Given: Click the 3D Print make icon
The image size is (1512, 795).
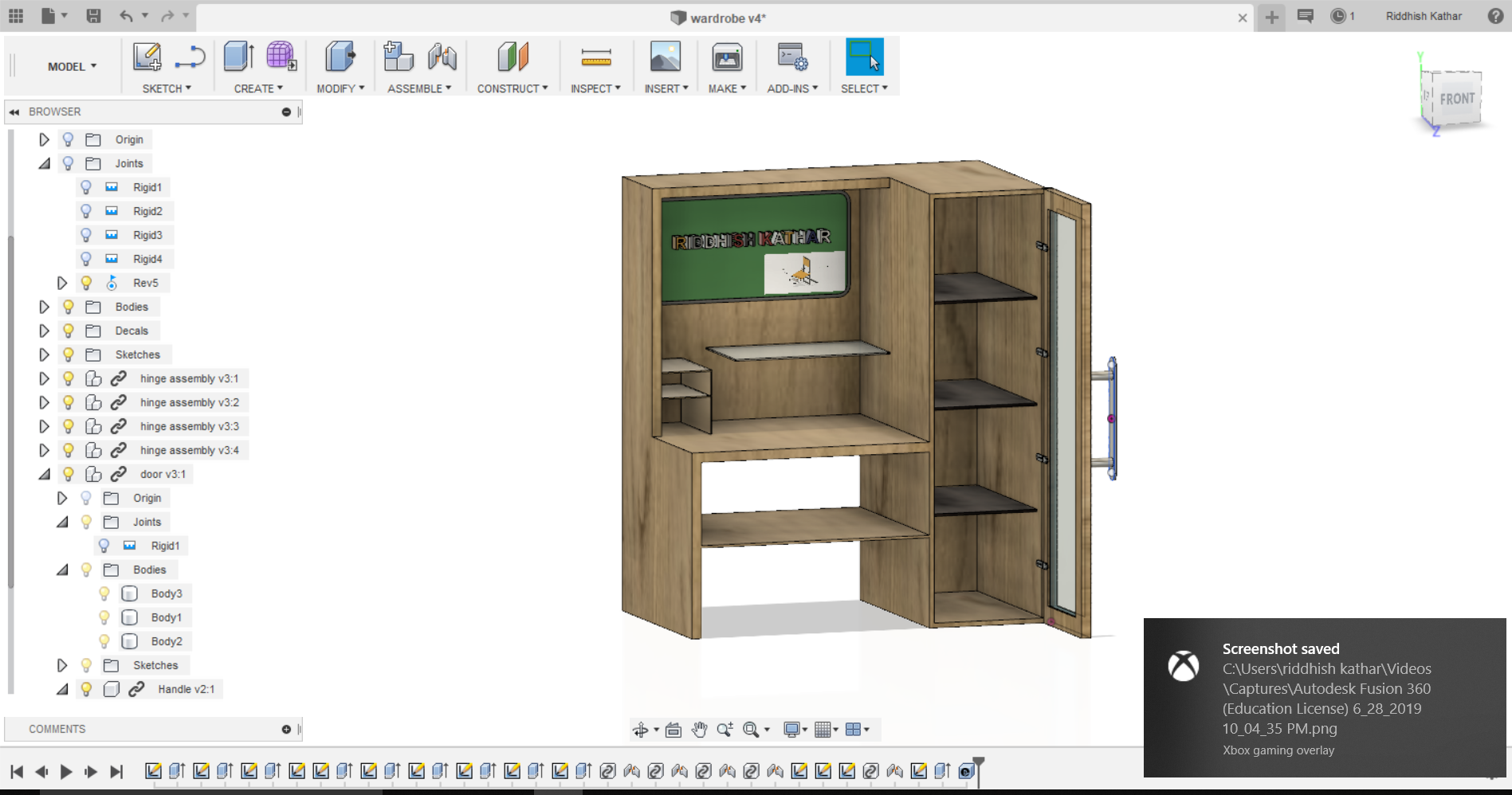Looking at the screenshot, I should pos(726,57).
